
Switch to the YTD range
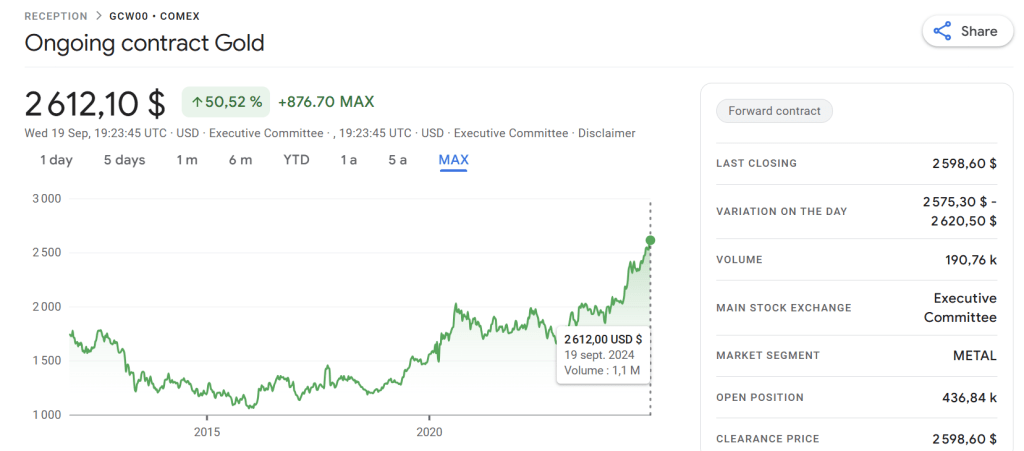coord(296,160)
